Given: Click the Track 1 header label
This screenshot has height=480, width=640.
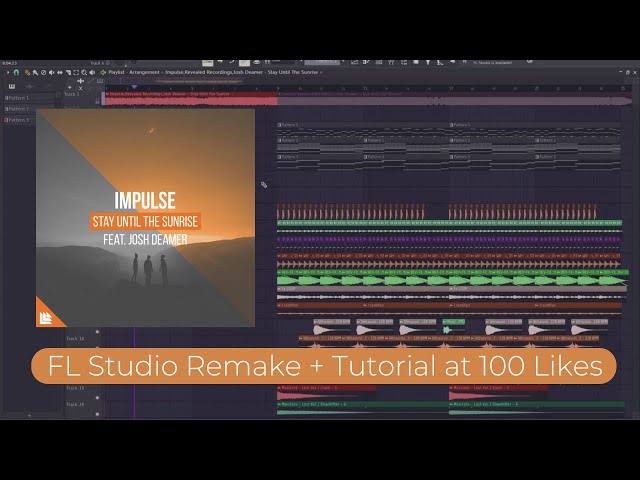Looking at the screenshot, I should (x=71, y=94).
